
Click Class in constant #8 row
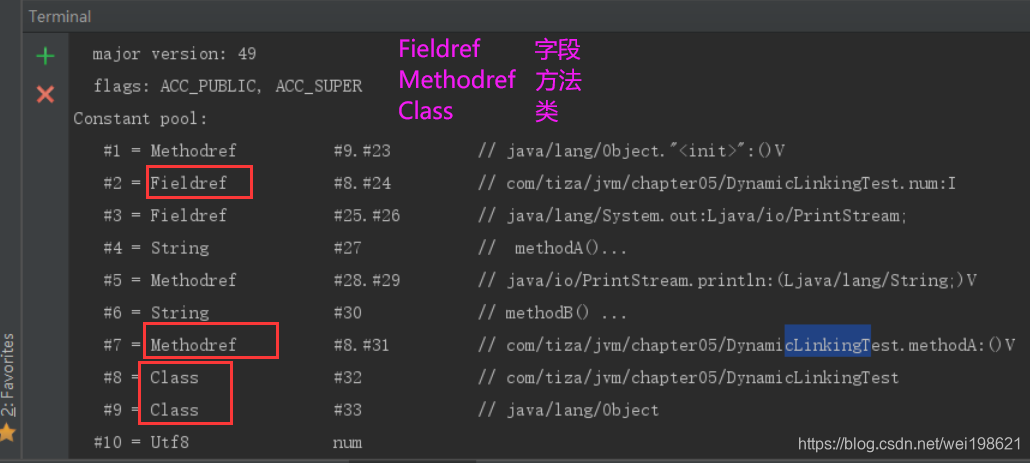click(174, 378)
